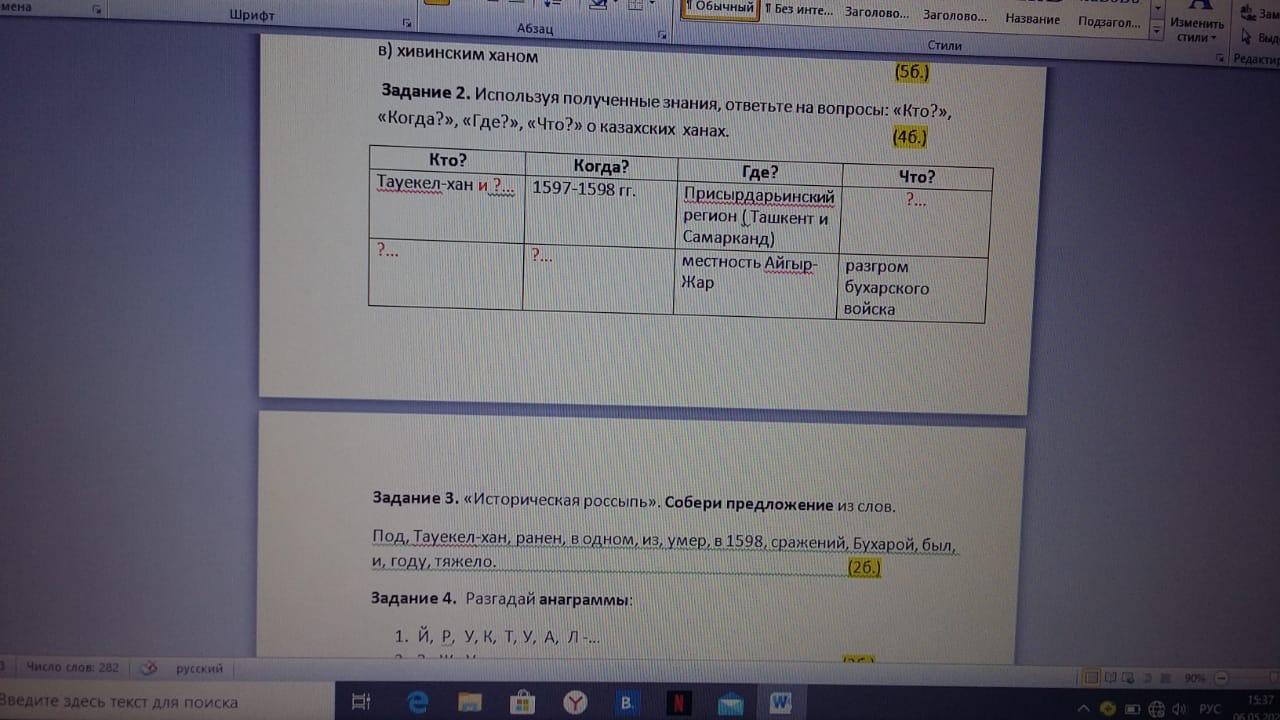Expand the styles gallery list
The image size is (1280, 720).
click(1158, 32)
